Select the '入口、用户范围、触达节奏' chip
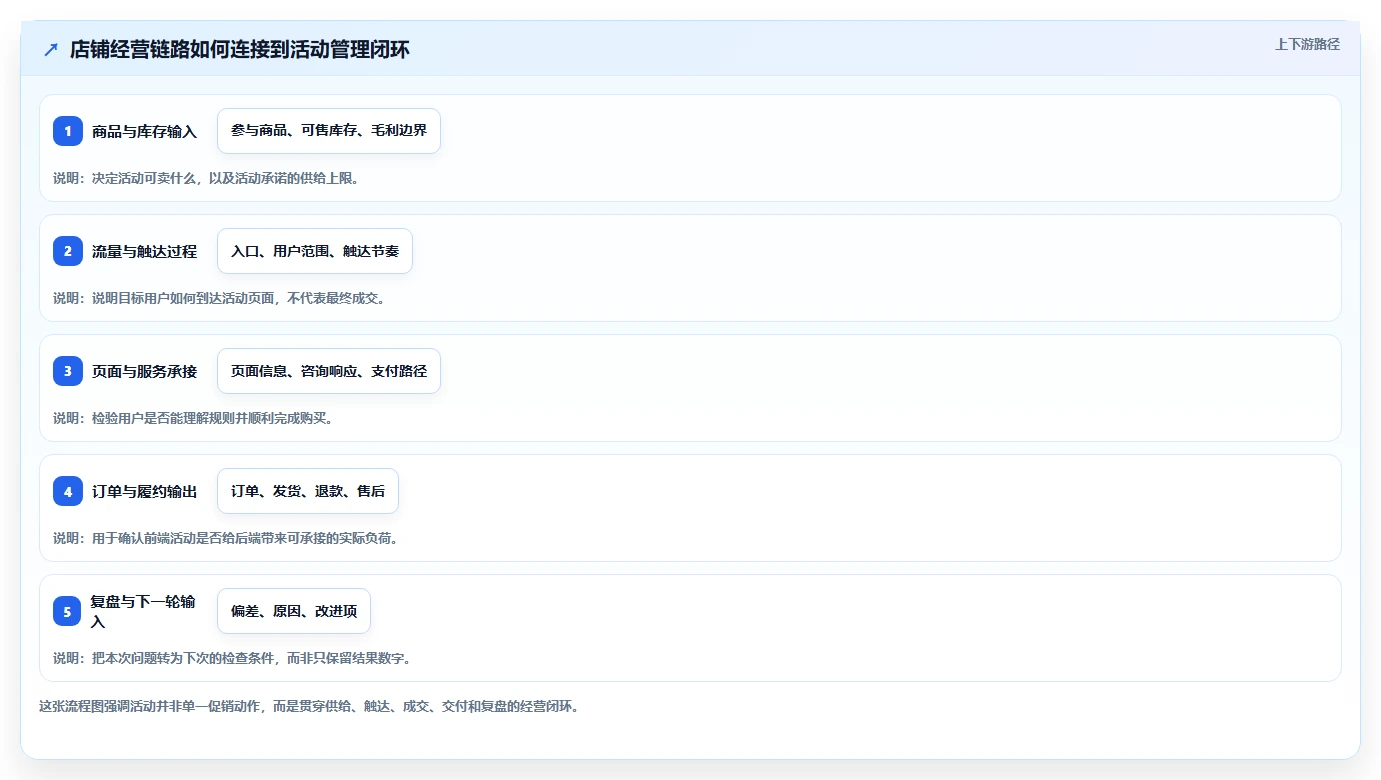The height and width of the screenshot is (780, 1381). point(315,251)
